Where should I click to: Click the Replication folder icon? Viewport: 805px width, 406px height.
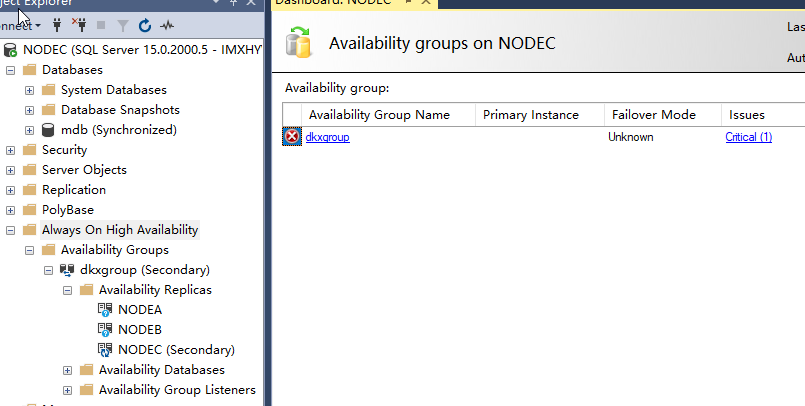[x=30, y=189]
